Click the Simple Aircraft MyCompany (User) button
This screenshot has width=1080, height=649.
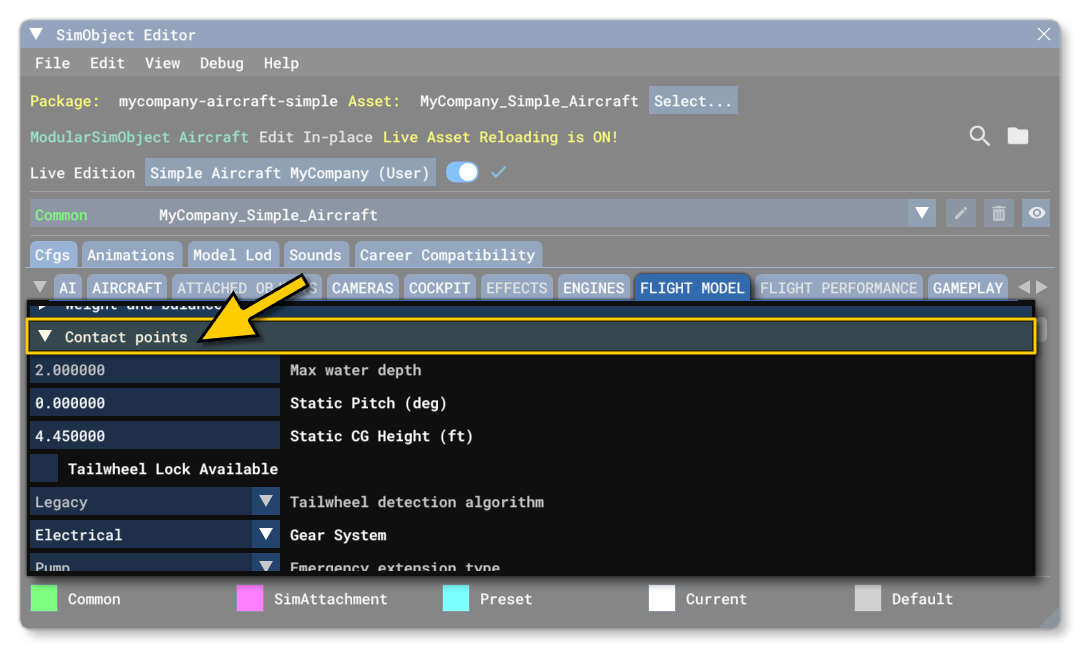(x=290, y=173)
